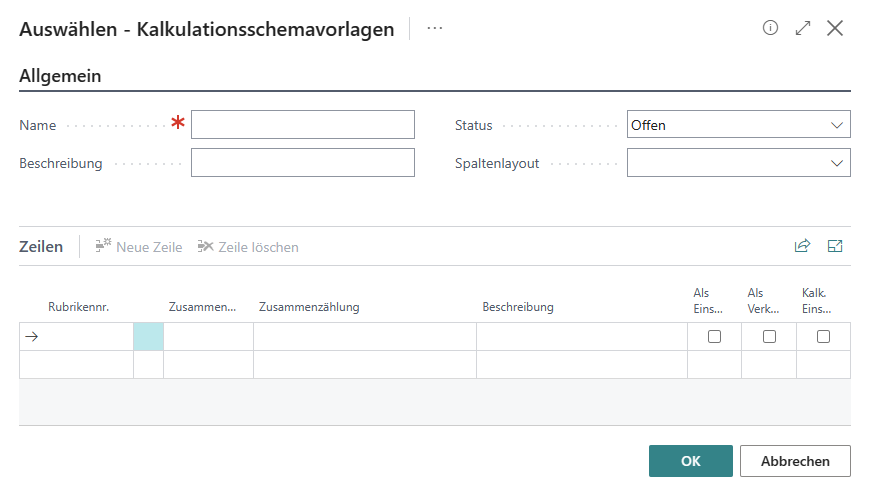Toggle Kalk. Eins... checkbox in first row
The height and width of the screenshot is (496, 871).
pos(823,337)
